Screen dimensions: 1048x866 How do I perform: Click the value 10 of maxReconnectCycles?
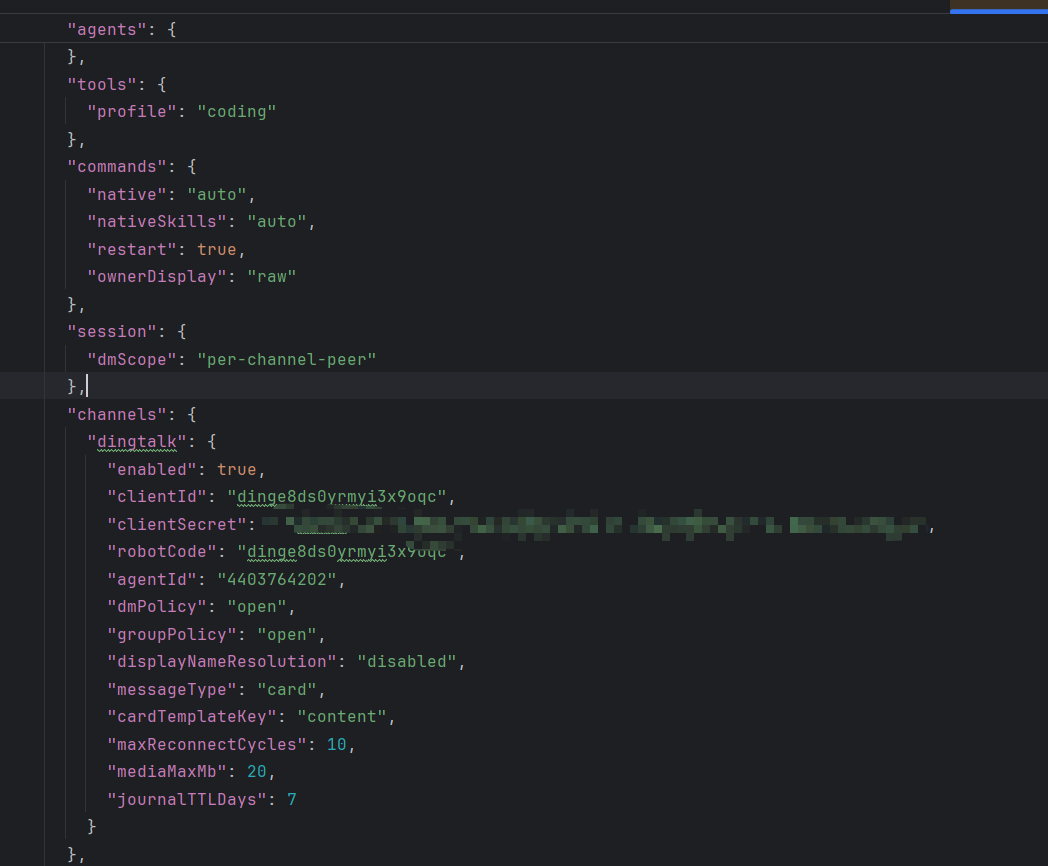[x=337, y=744]
